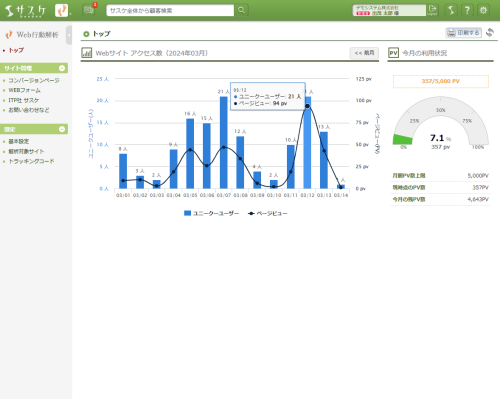The image size is (500, 399).
Task: Click the magnifier search button
Action: pyautogui.click(x=241, y=10)
